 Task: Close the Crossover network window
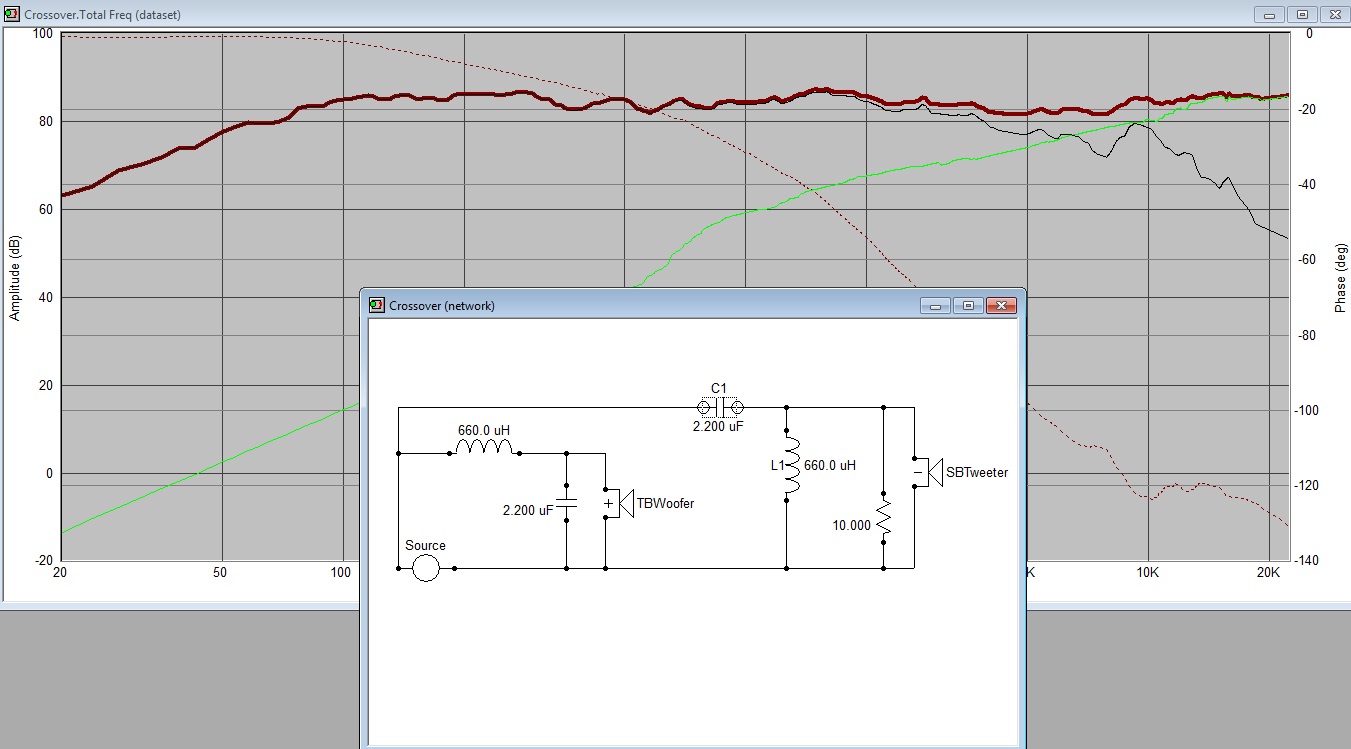pos(1001,305)
